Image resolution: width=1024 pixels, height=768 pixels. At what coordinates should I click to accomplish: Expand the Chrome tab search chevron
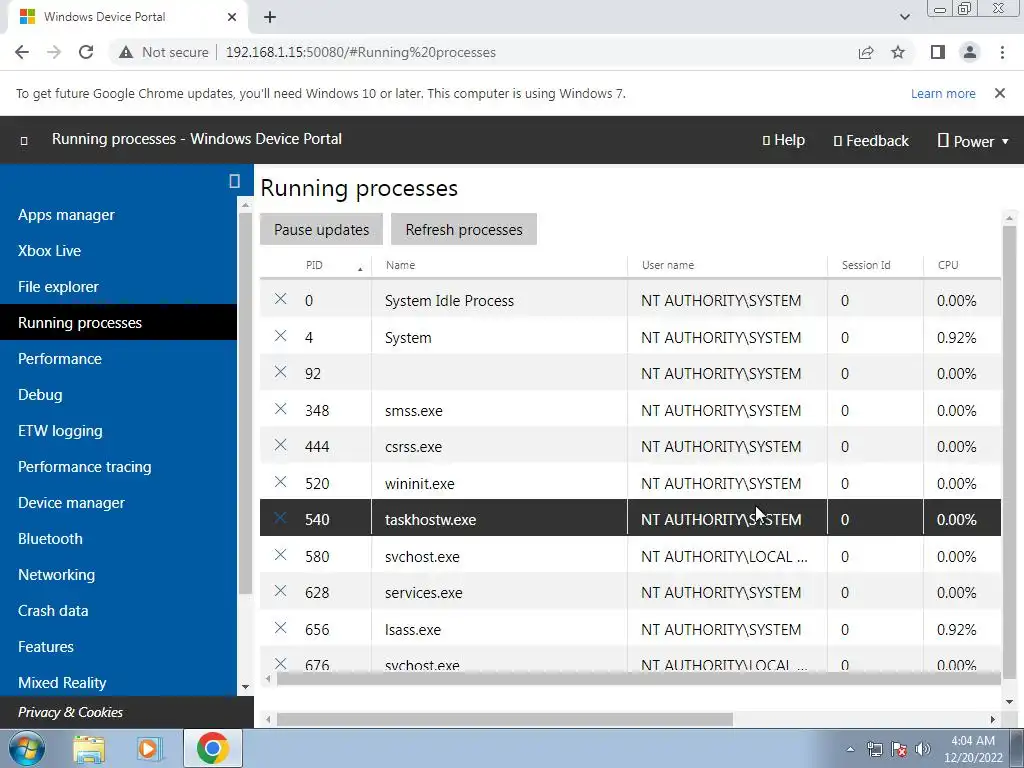(x=904, y=17)
